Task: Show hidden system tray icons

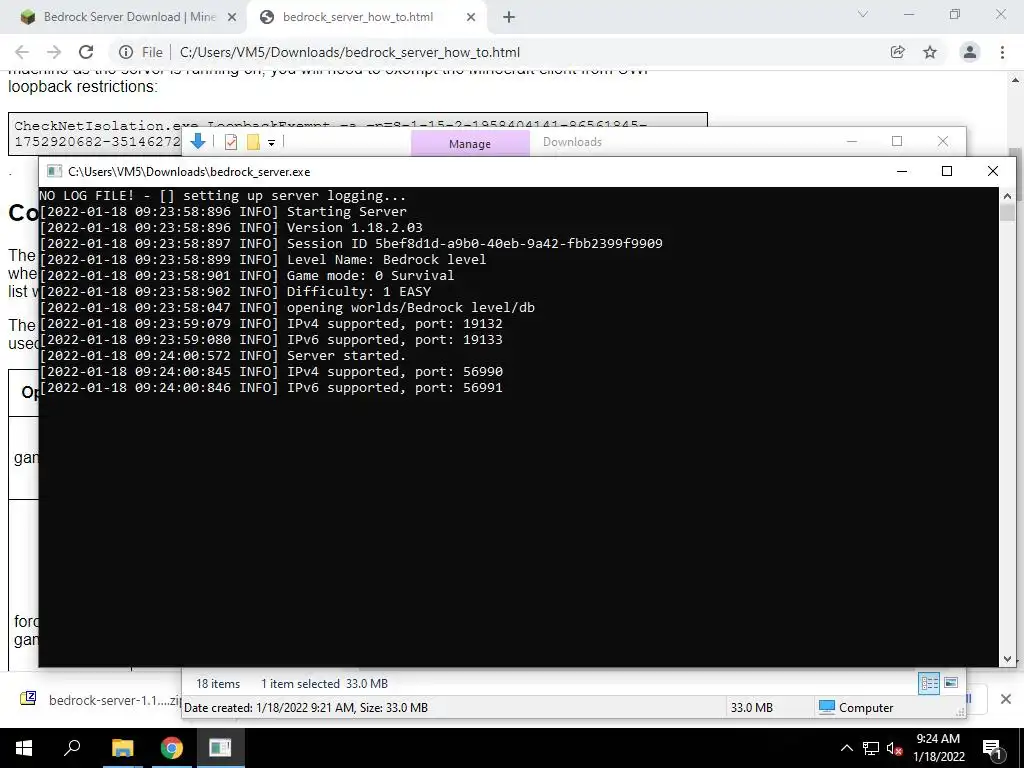Action: [x=846, y=748]
